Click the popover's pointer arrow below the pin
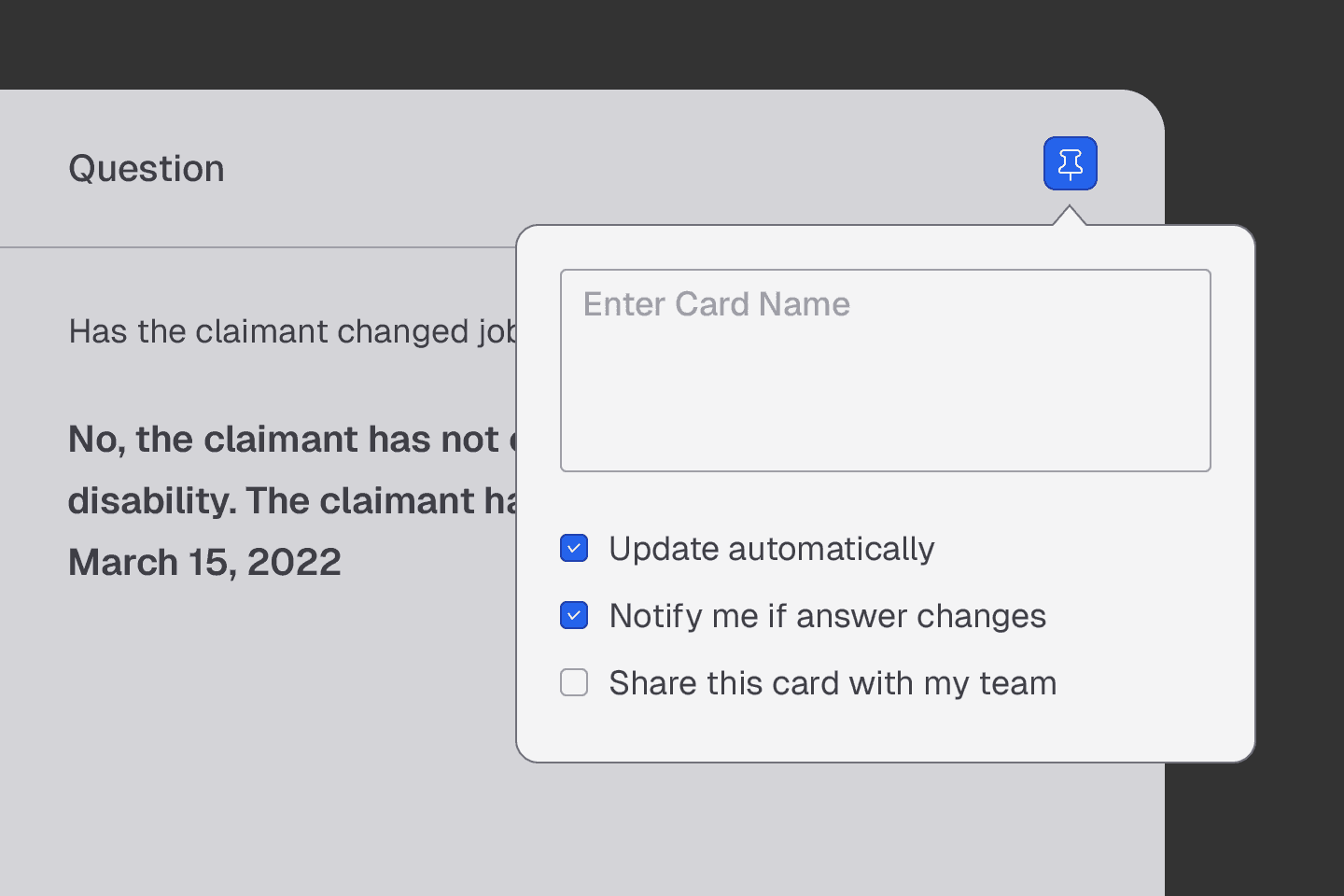The height and width of the screenshot is (896, 1344). point(1070,217)
